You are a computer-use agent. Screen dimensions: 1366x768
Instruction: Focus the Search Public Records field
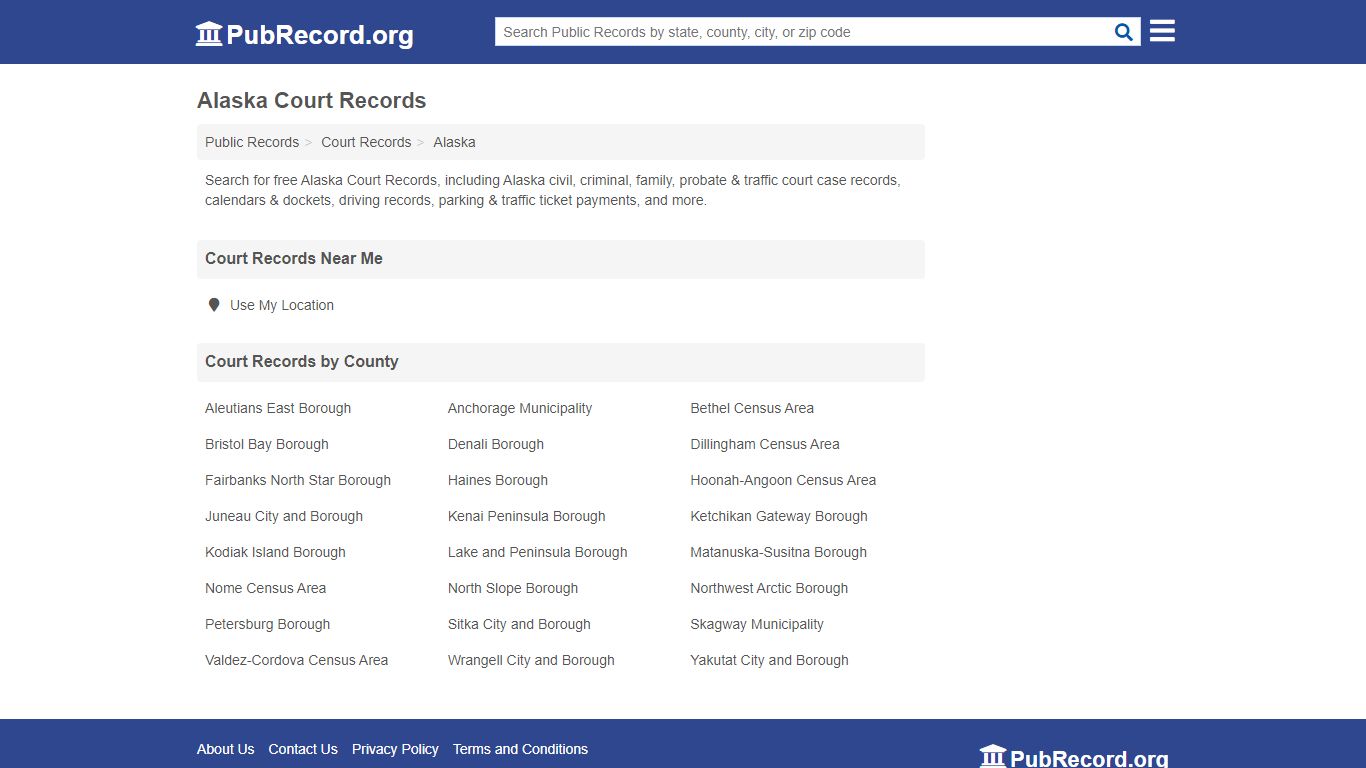click(x=804, y=32)
